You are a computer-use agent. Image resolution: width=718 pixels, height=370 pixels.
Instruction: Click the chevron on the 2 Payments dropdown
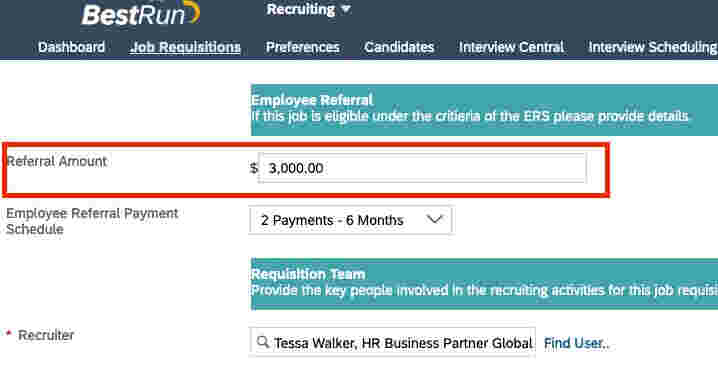coord(434,220)
